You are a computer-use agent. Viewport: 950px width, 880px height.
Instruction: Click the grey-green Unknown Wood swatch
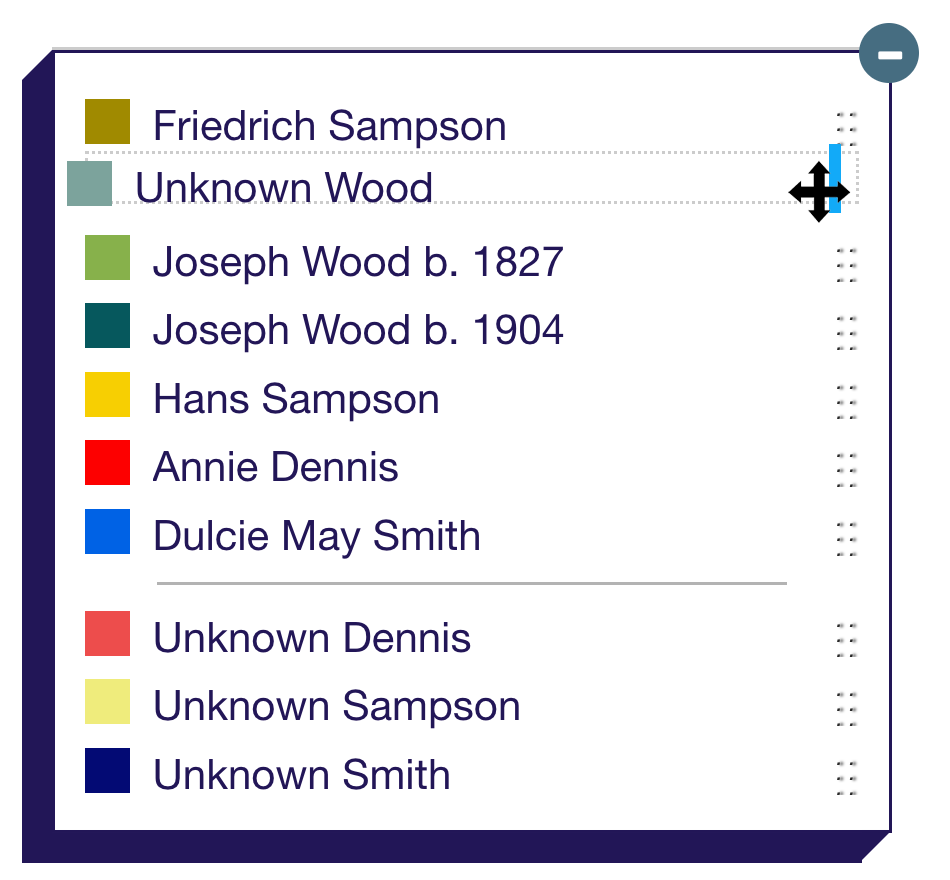(x=89, y=184)
